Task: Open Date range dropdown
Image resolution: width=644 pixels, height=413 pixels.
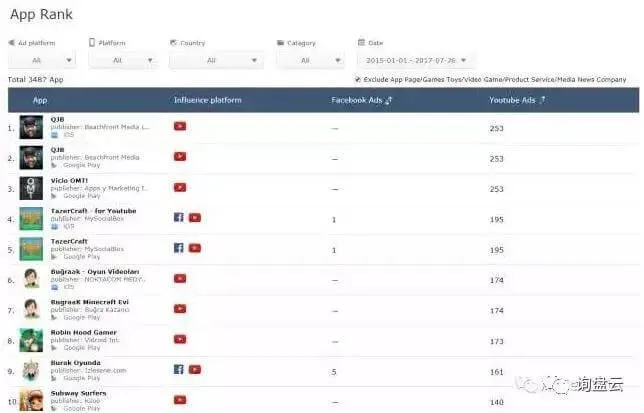Action: 416,60
